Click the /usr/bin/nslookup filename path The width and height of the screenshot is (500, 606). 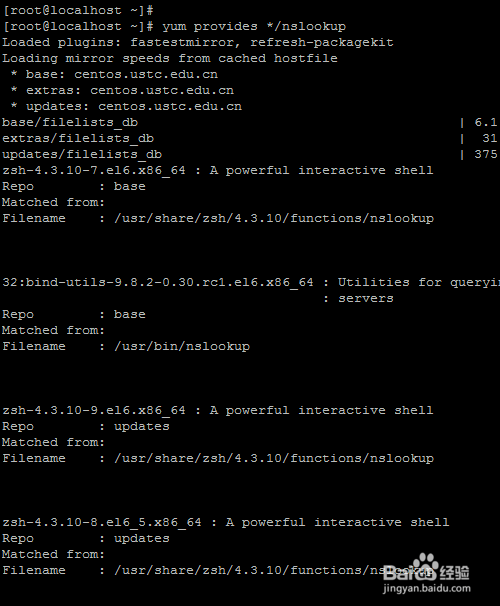click(x=182, y=347)
